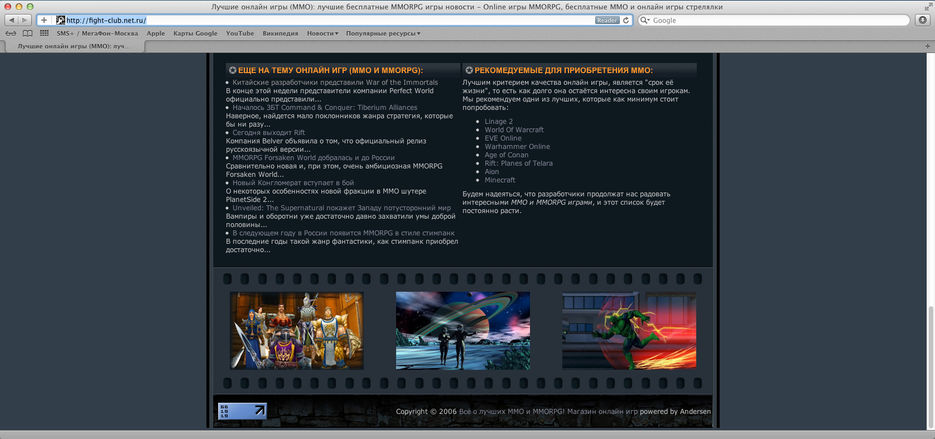Open the Downloads button in the toolbar
Image resolution: width=935 pixels, height=439 pixels.
(x=922, y=20)
